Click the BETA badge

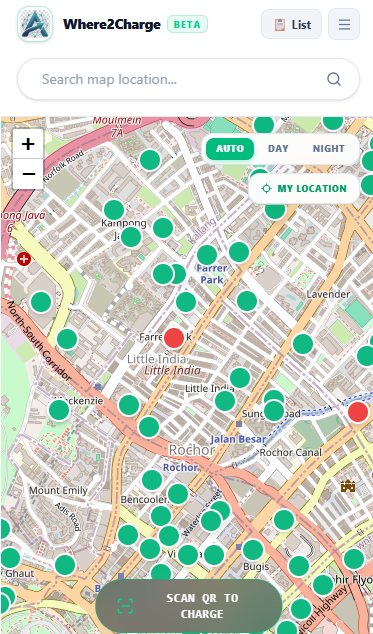(x=187, y=24)
